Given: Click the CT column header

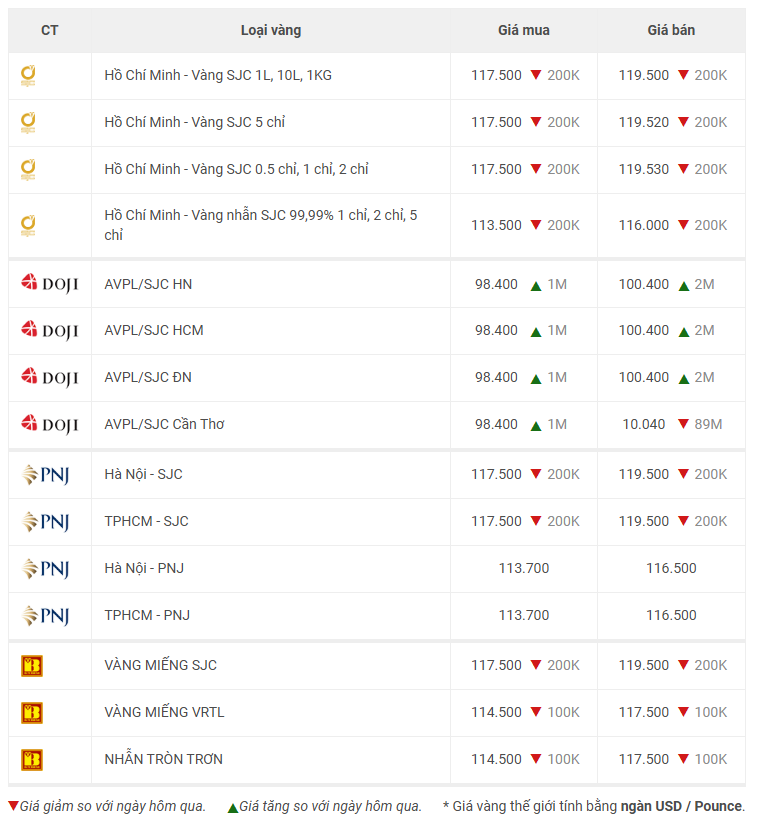Looking at the screenshot, I should pyautogui.click(x=49, y=30).
